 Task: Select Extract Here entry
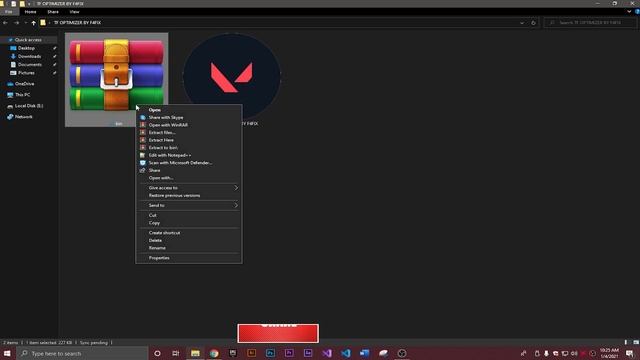click(x=161, y=140)
